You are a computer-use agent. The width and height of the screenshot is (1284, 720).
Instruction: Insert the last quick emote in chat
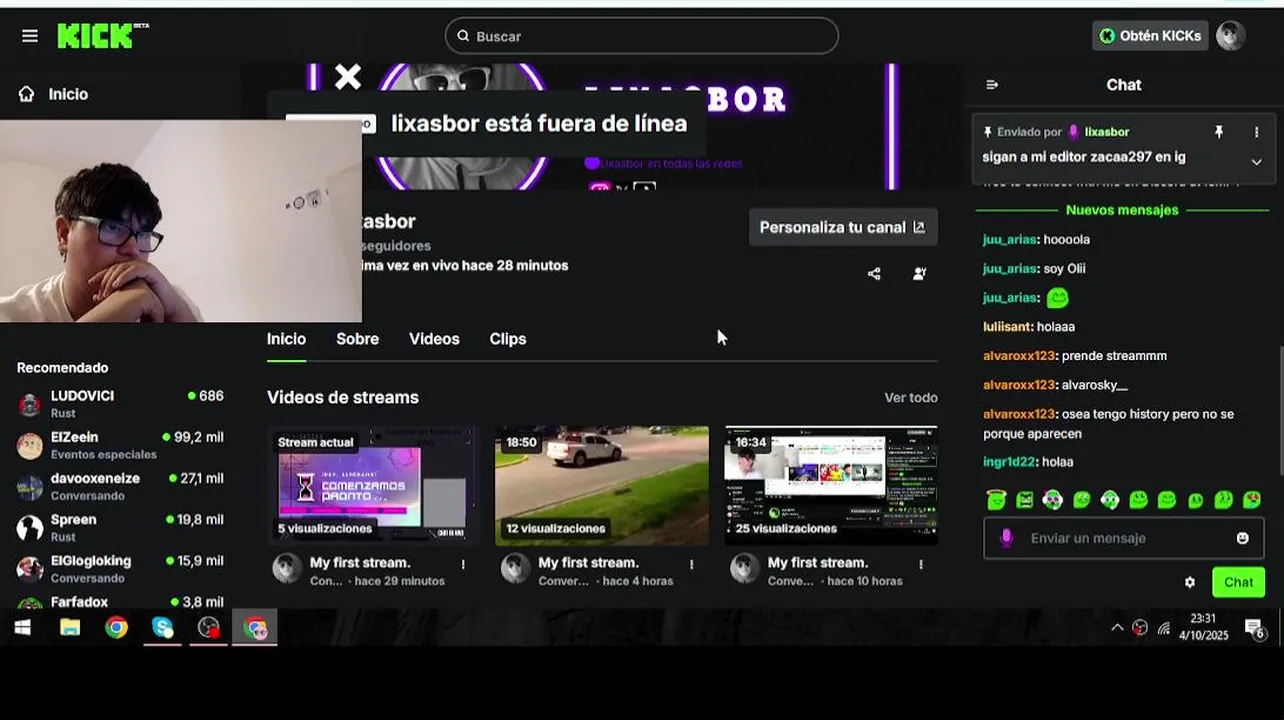1252,500
